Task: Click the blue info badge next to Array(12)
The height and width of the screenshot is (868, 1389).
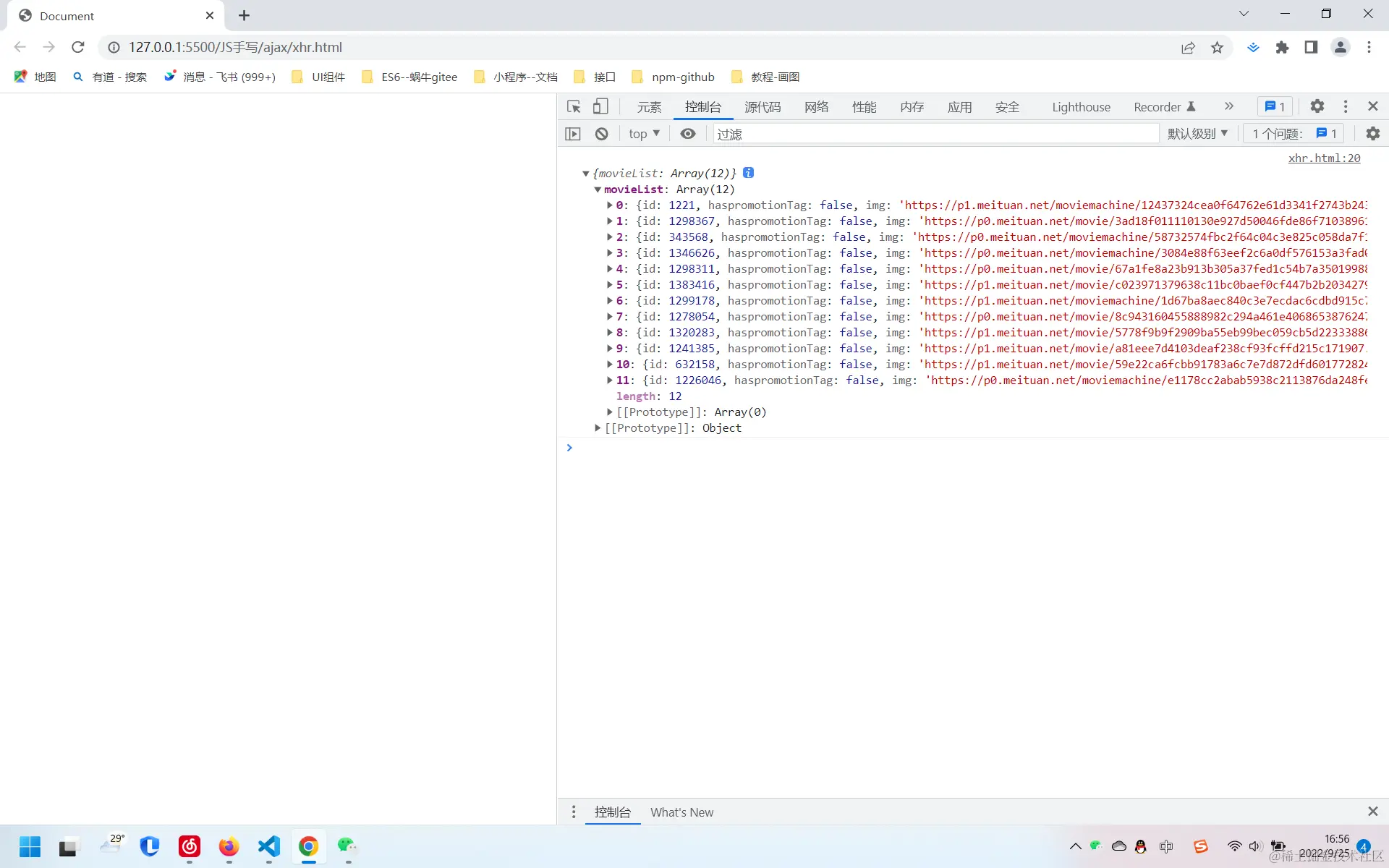Action: point(749,173)
